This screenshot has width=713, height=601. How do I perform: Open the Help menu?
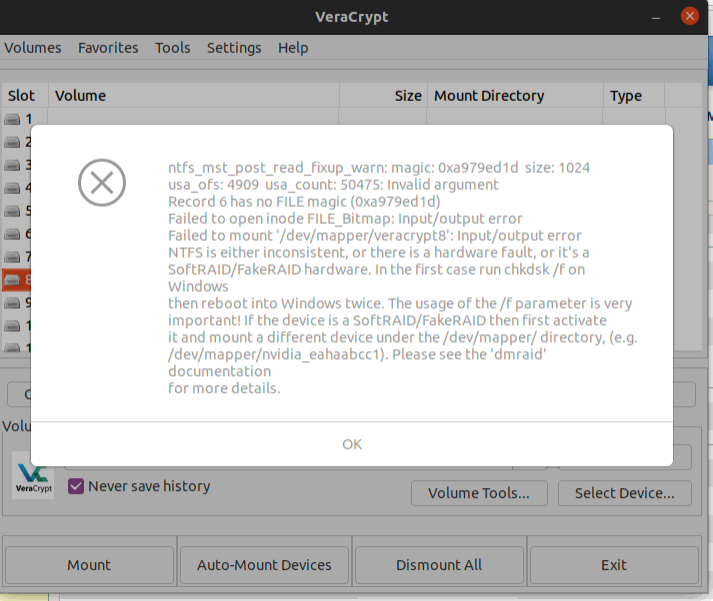pos(293,48)
